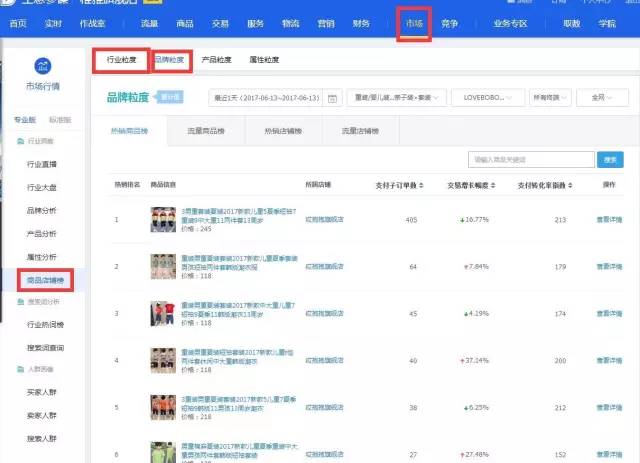Open 产品分析 in sidebar

point(42,234)
